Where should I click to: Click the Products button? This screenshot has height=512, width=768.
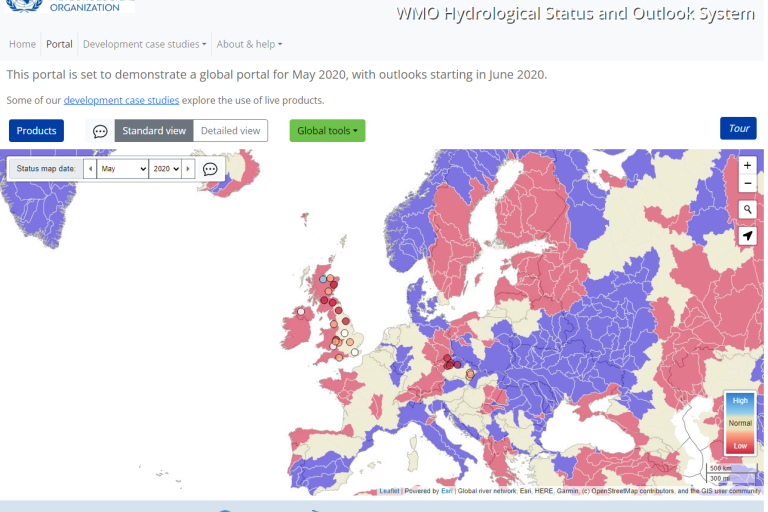point(36,131)
